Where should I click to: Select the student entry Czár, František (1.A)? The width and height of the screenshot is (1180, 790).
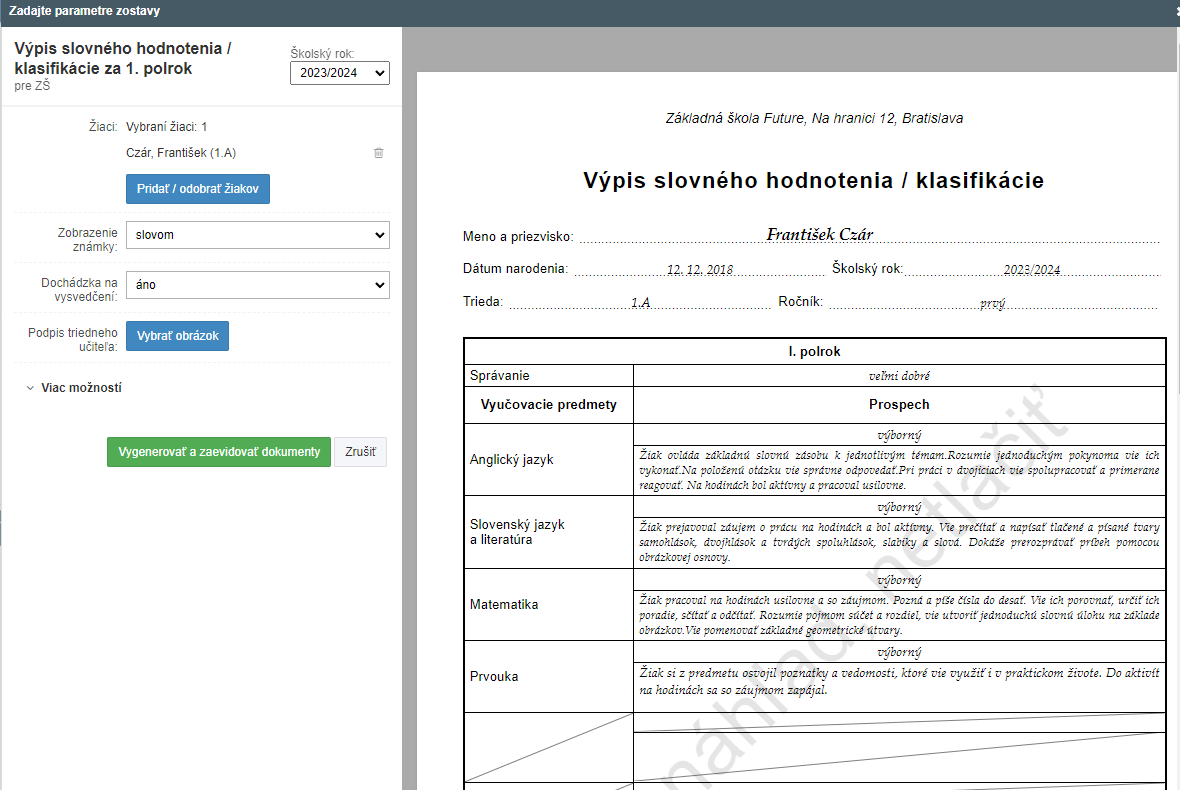[x=181, y=153]
